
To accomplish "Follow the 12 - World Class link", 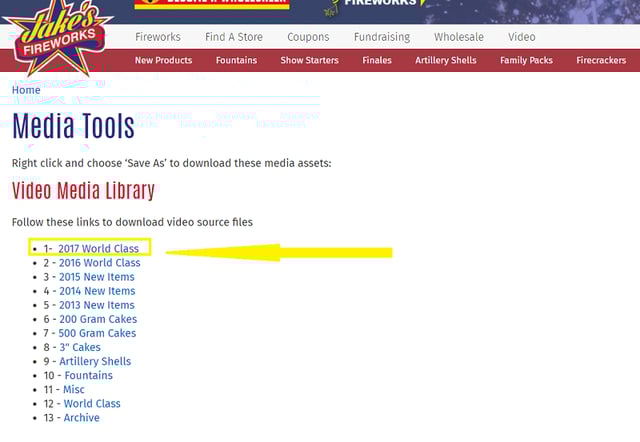I will tap(92, 404).
